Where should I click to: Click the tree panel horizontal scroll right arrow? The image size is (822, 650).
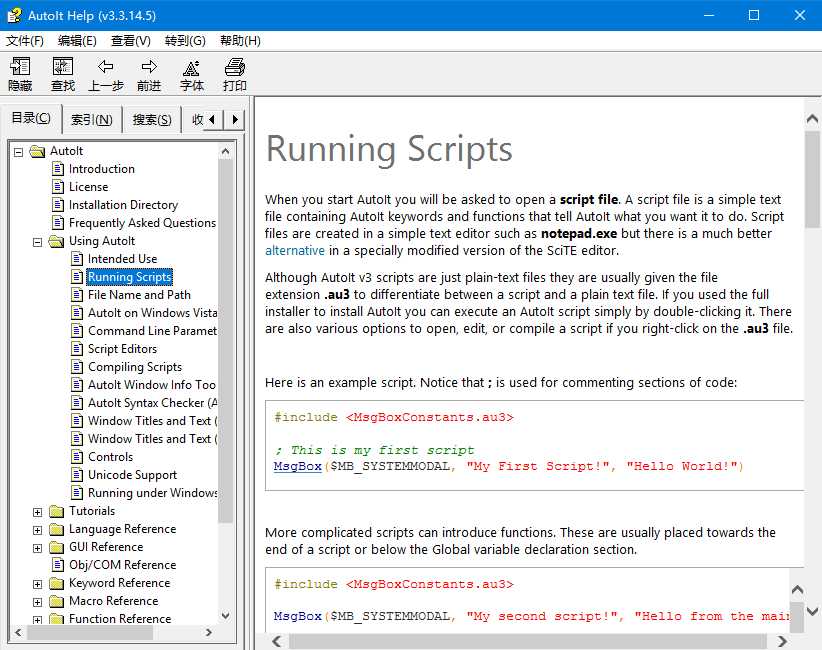click(209, 632)
